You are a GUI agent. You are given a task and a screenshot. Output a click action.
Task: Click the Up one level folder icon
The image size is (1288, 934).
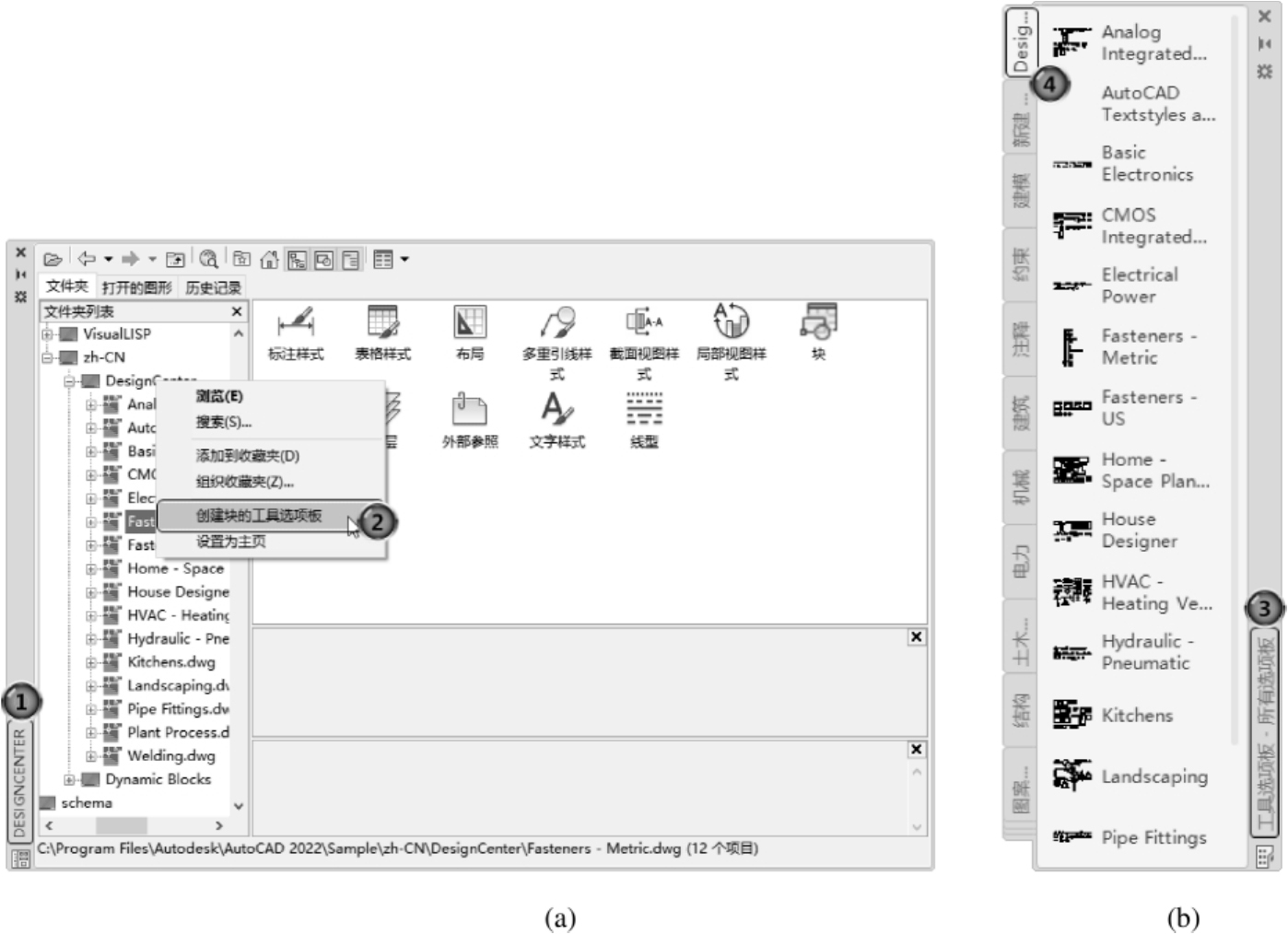(x=175, y=260)
